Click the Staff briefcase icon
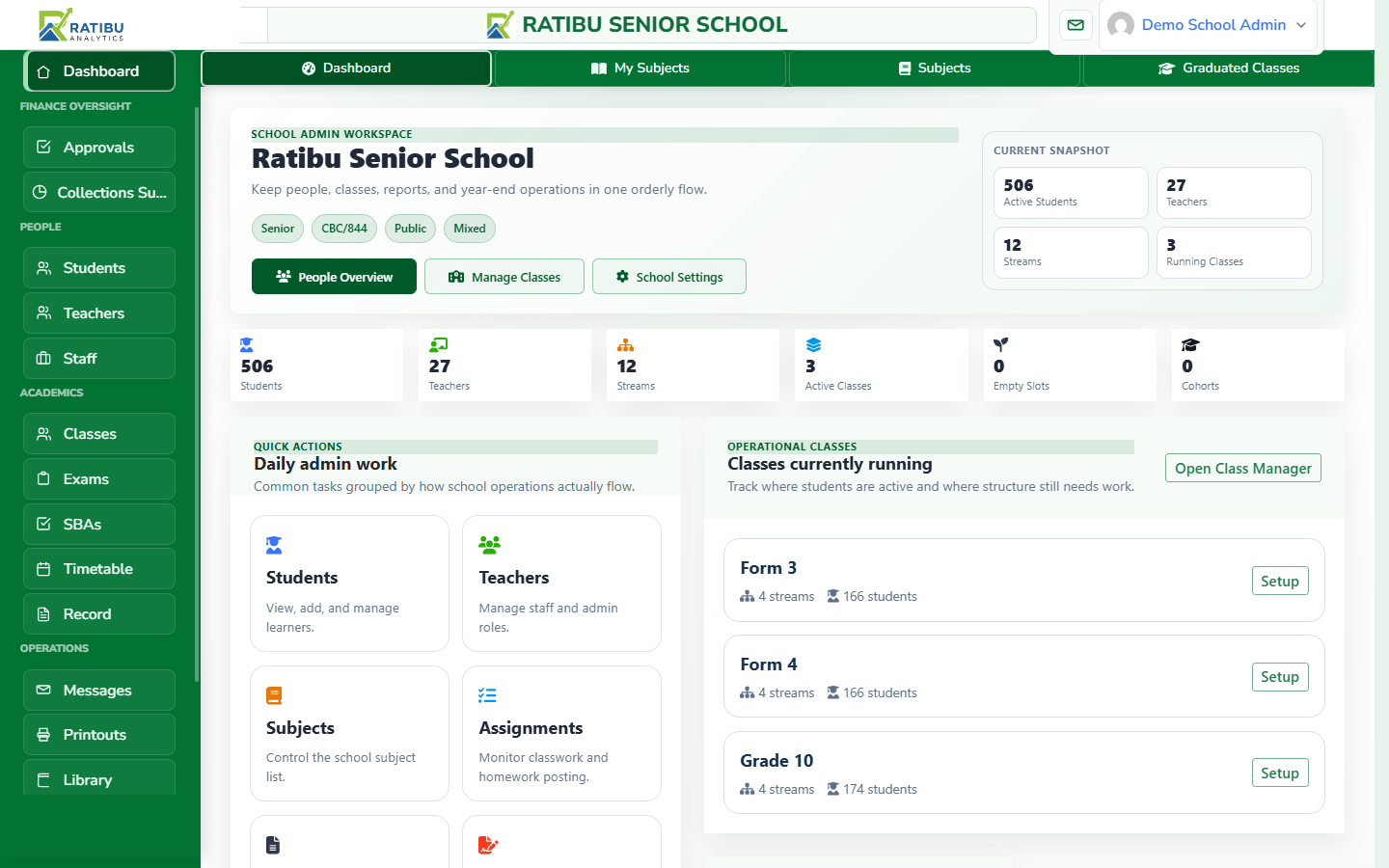The image size is (1389, 868). tap(43, 359)
